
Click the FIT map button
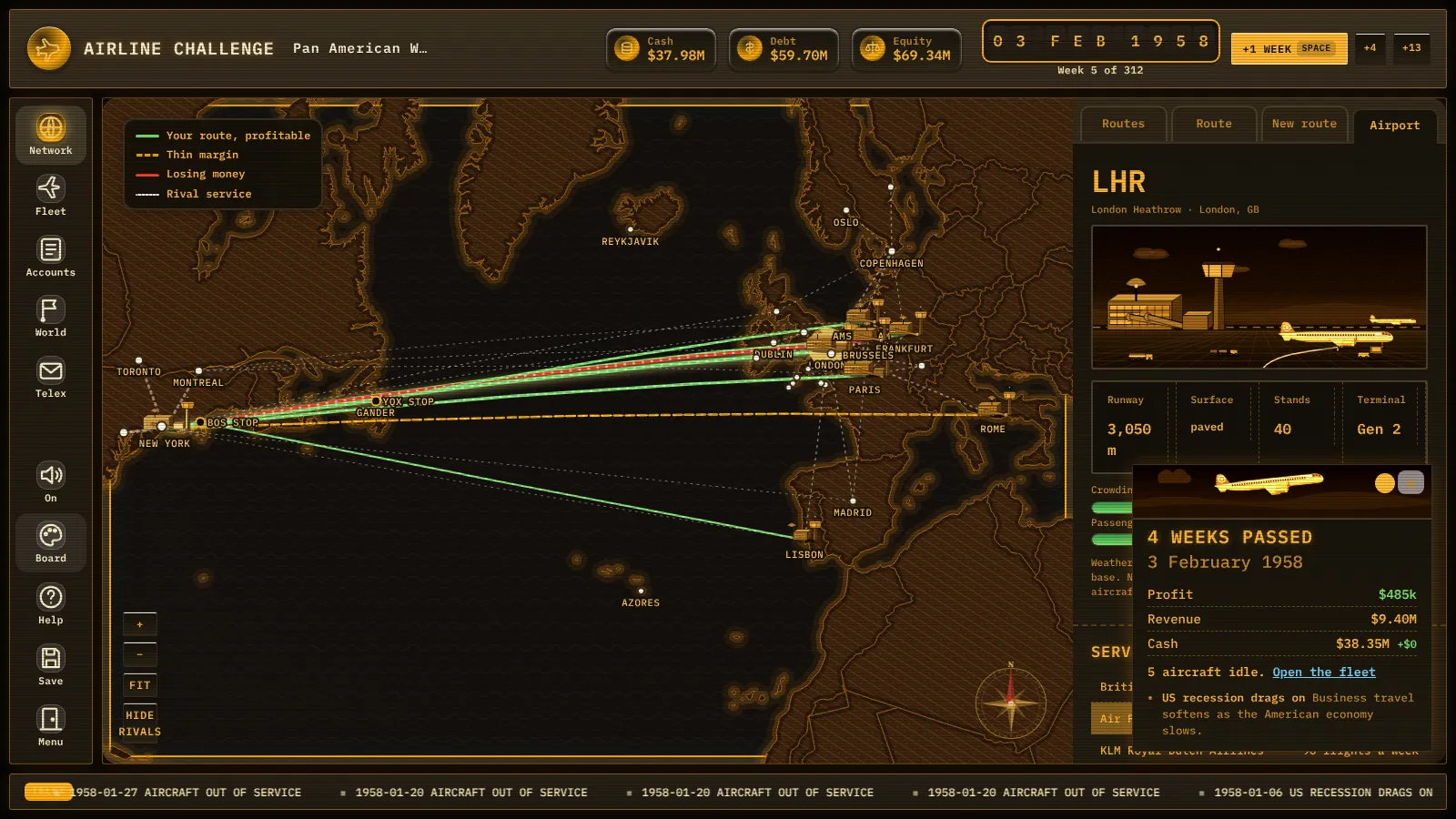(140, 685)
